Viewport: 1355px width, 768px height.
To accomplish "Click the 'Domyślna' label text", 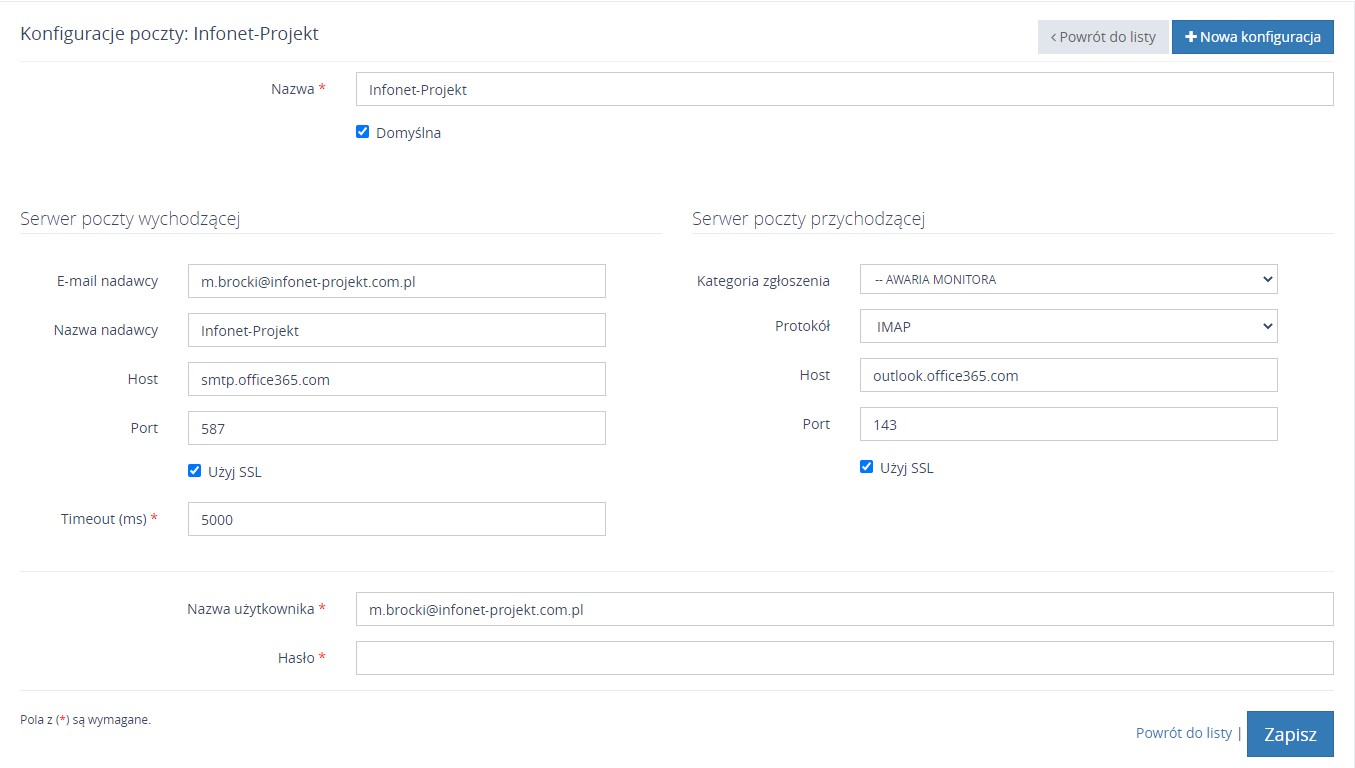I will click(408, 132).
